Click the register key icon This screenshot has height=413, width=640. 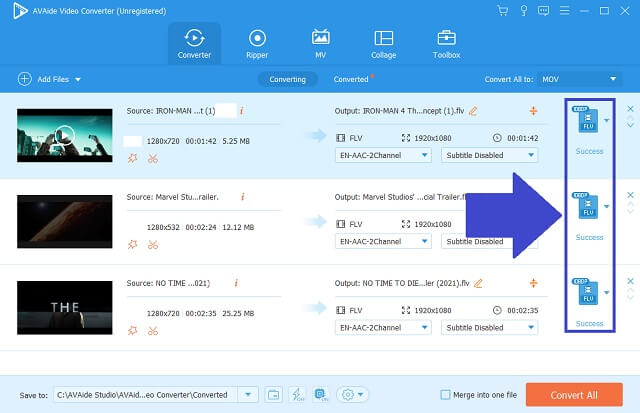tap(524, 11)
